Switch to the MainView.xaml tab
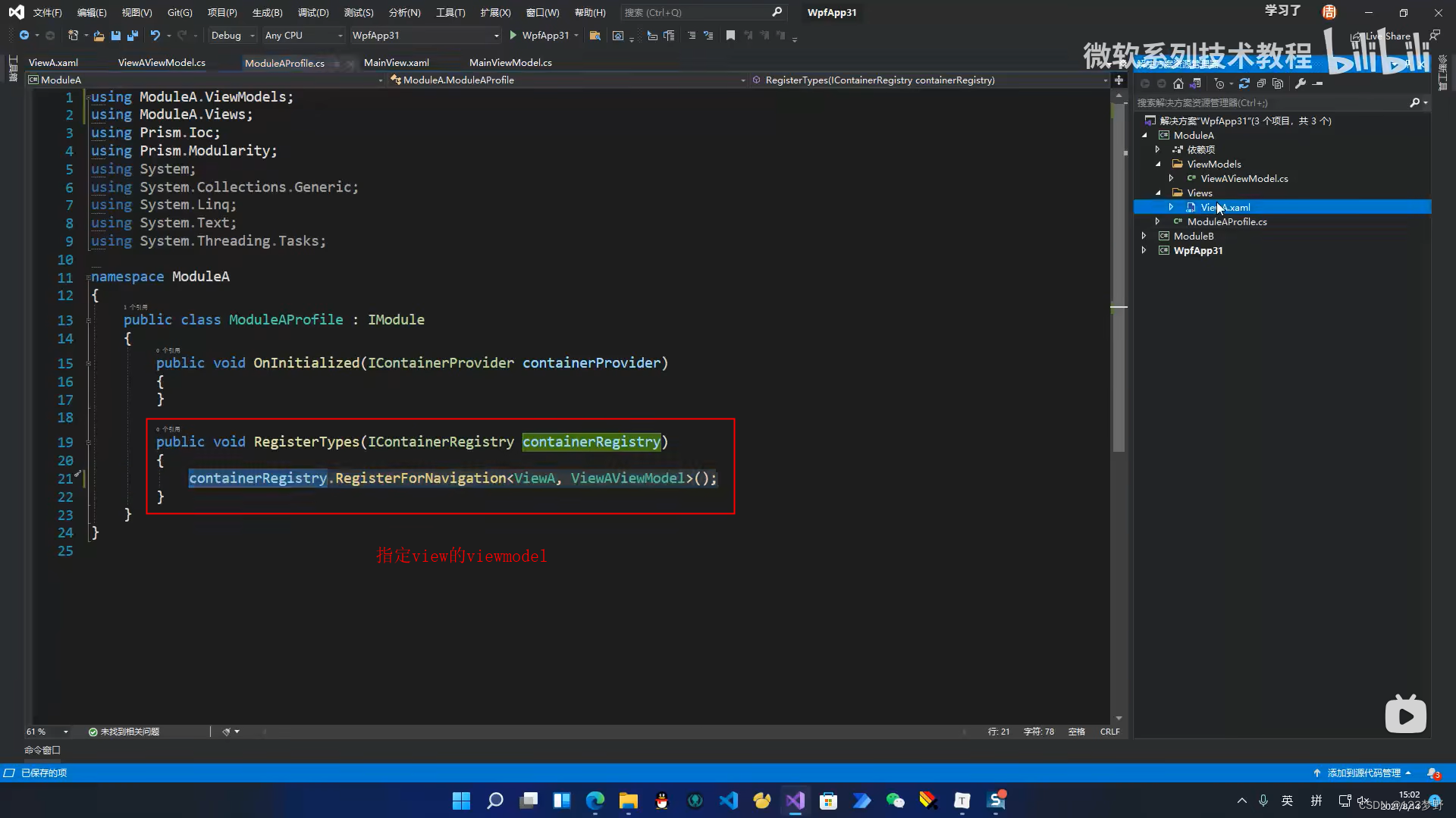The image size is (1456, 818). coord(396,62)
